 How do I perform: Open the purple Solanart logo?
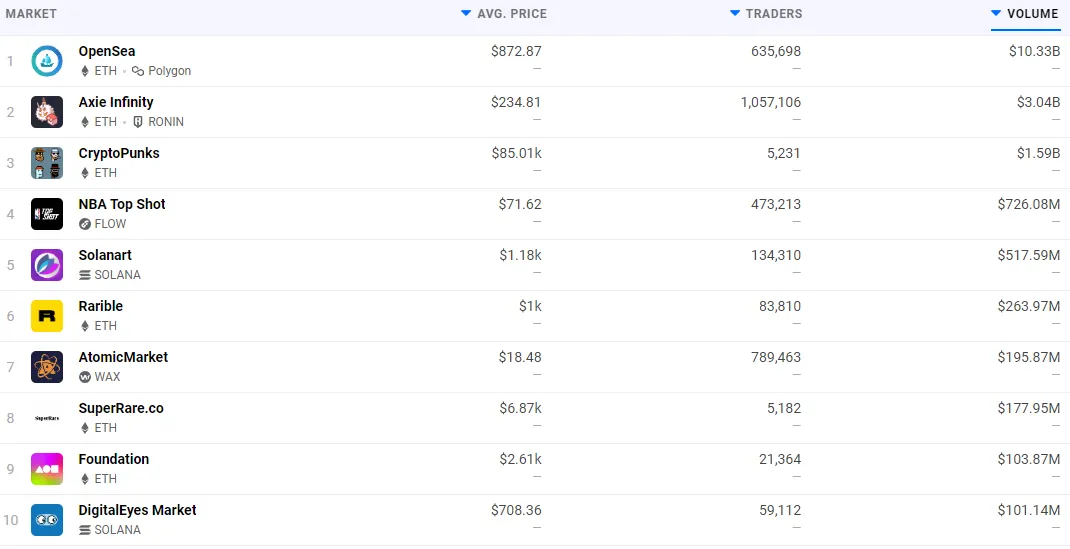click(x=47, y=265)
